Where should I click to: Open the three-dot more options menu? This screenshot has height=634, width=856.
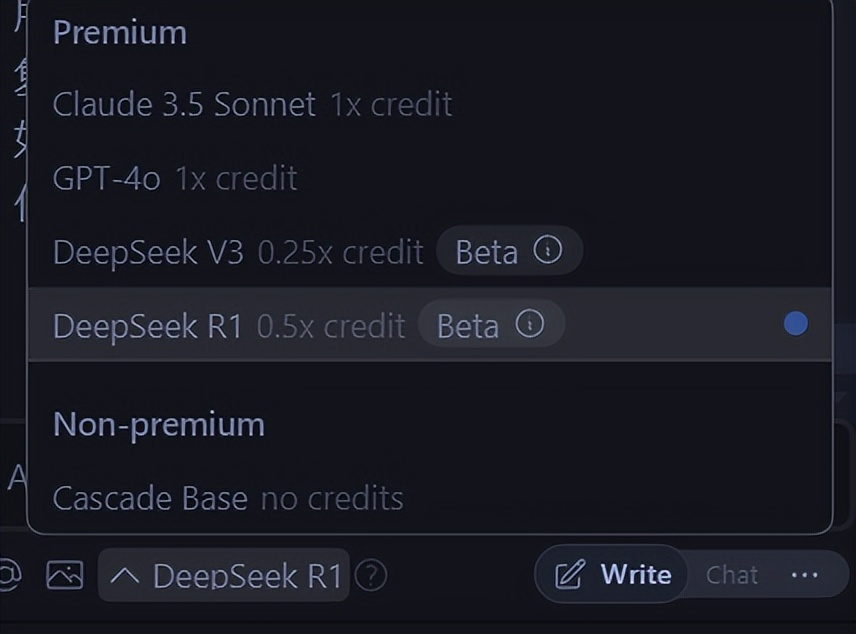point(804,575)
